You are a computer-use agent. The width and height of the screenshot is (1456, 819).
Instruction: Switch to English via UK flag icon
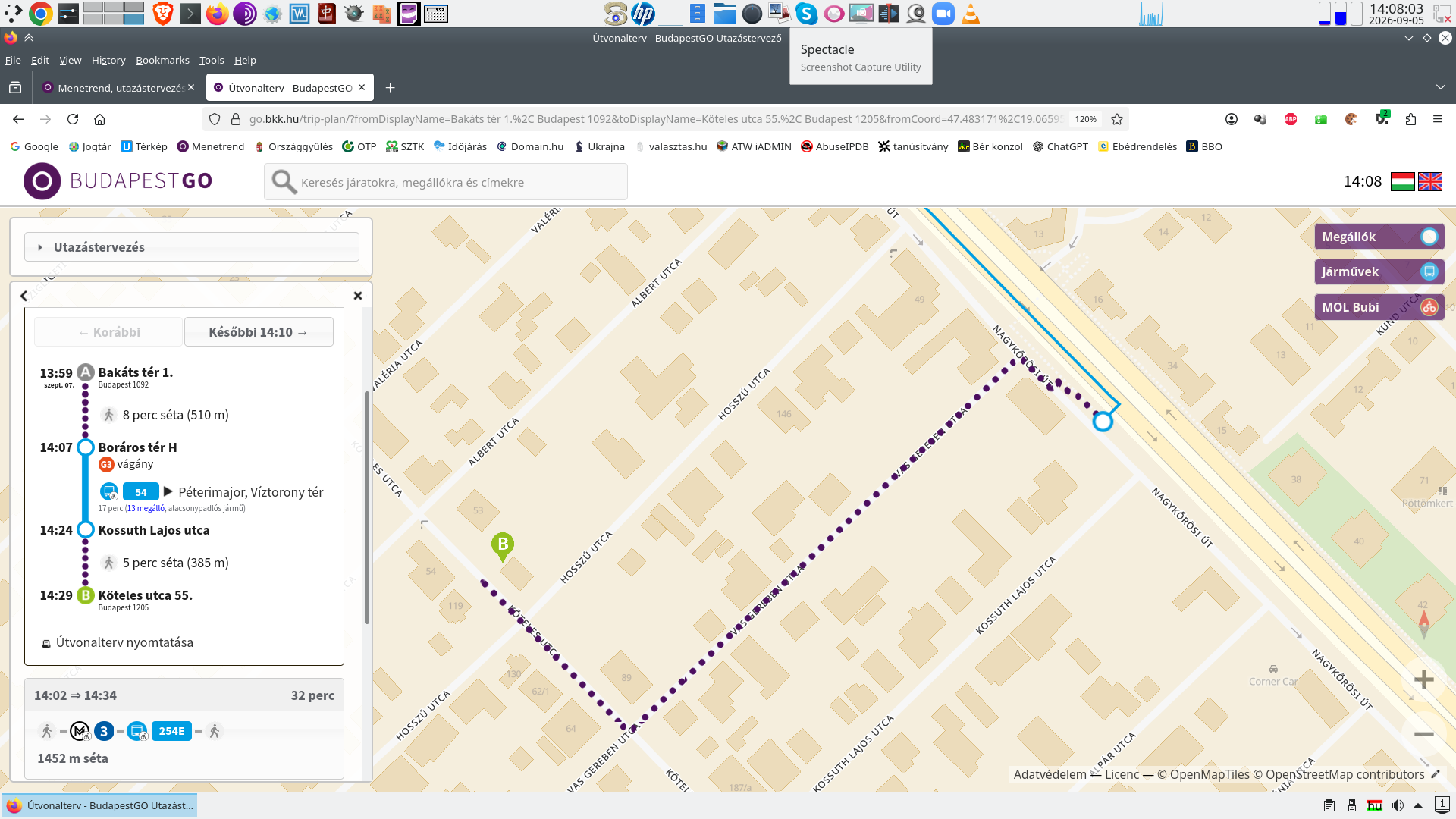tap(1430, 182)
